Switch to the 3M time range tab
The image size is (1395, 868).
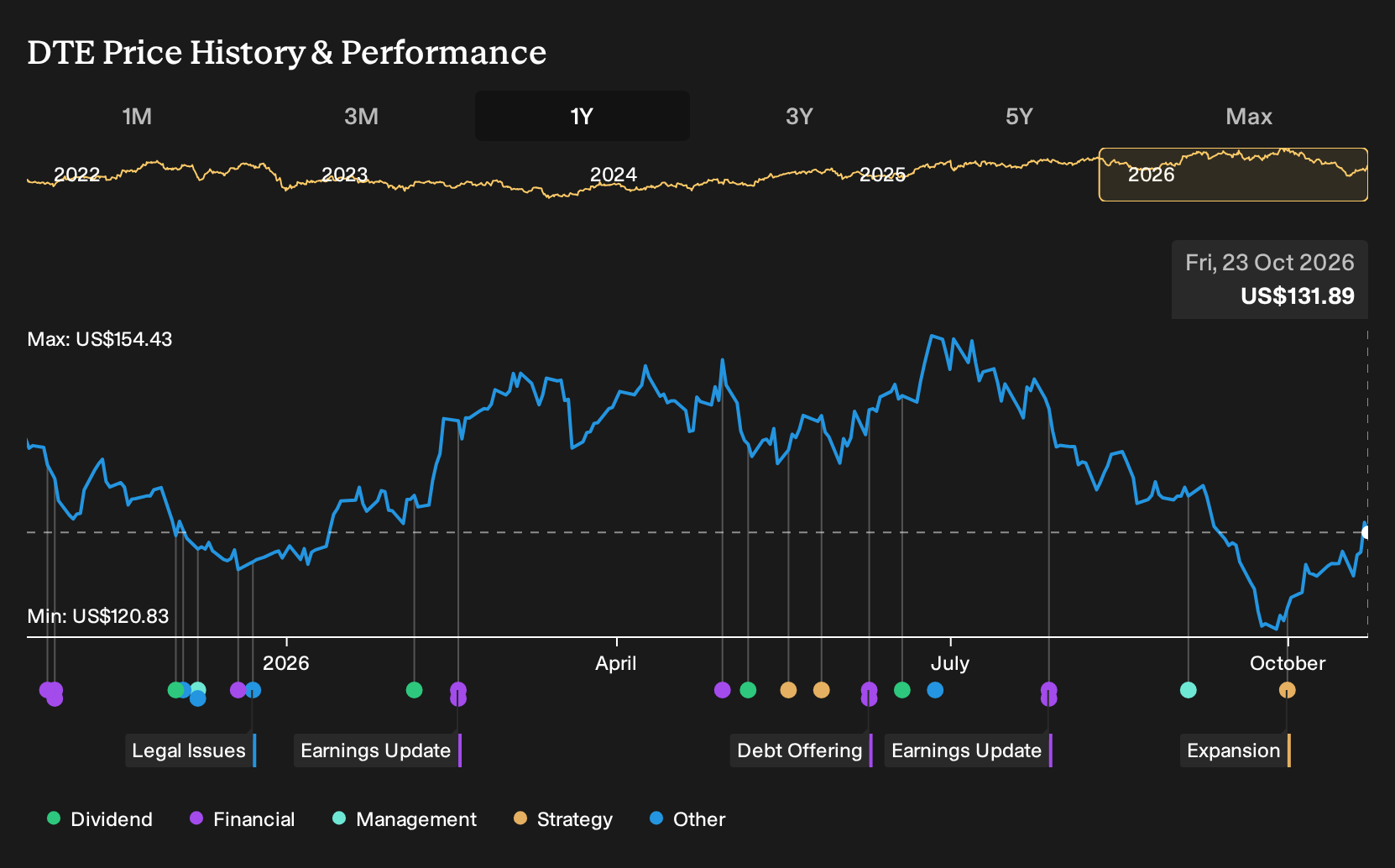pyautogui.click(x=361, y=116)
